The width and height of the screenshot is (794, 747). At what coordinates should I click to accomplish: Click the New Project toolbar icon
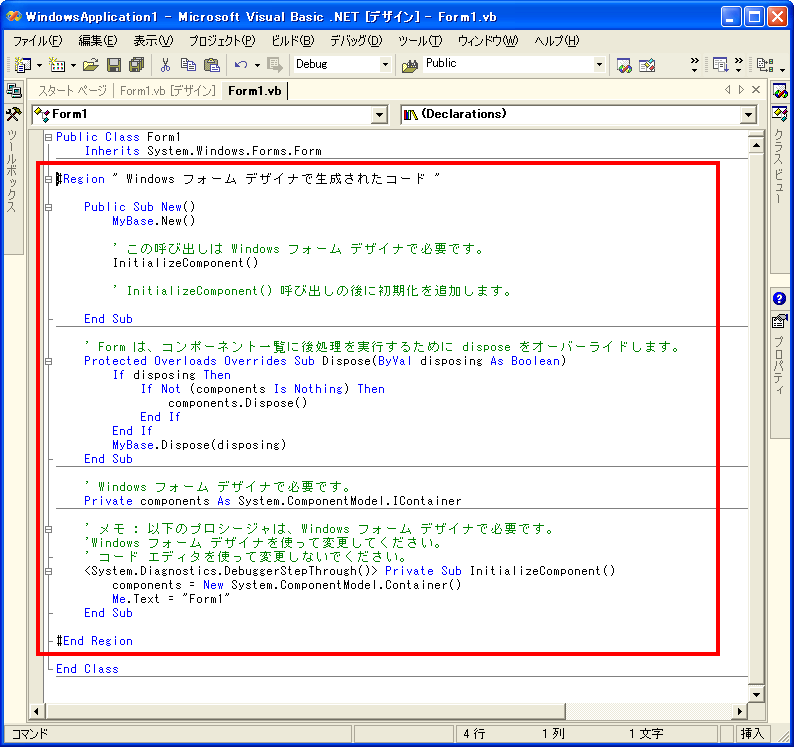point(22,64)
